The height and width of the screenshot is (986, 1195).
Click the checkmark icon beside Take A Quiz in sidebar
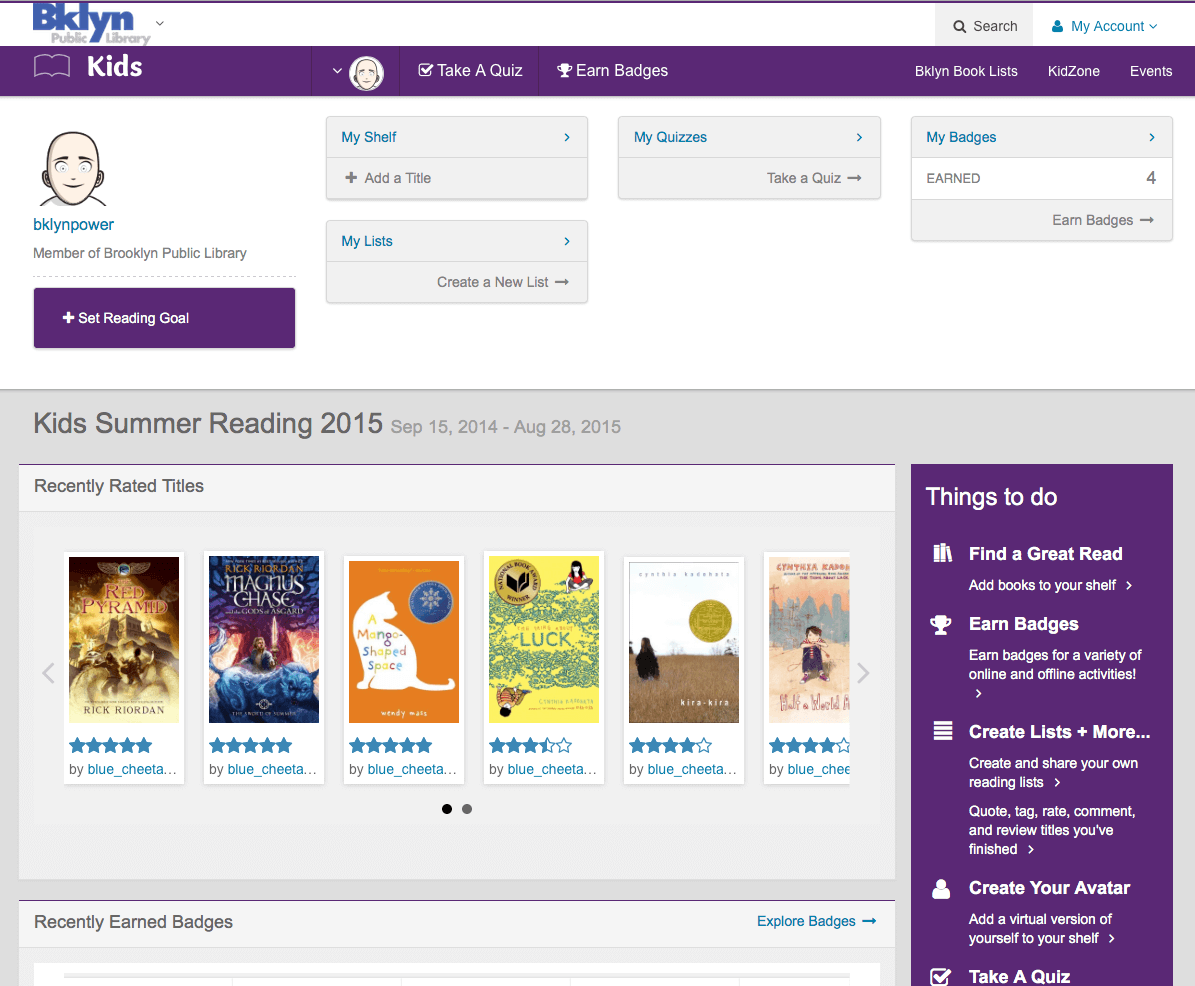point(940,976)
